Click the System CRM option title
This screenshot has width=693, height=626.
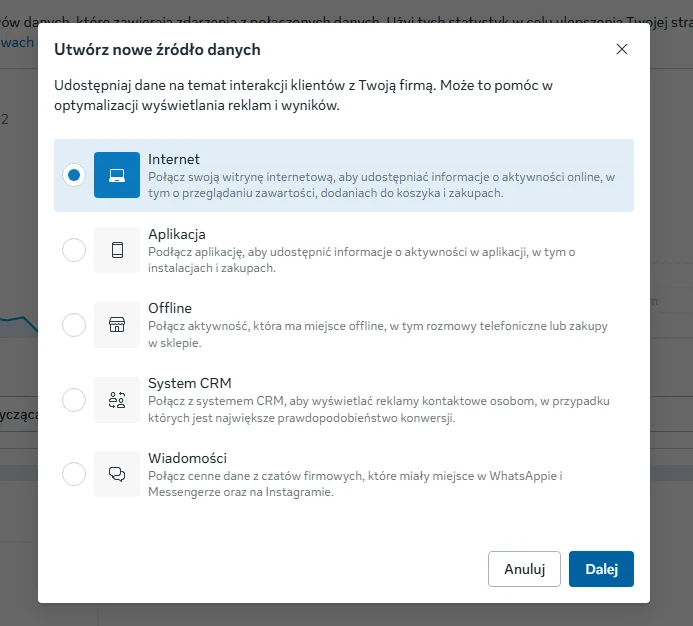pyautogui.click(x=190, y=383)
